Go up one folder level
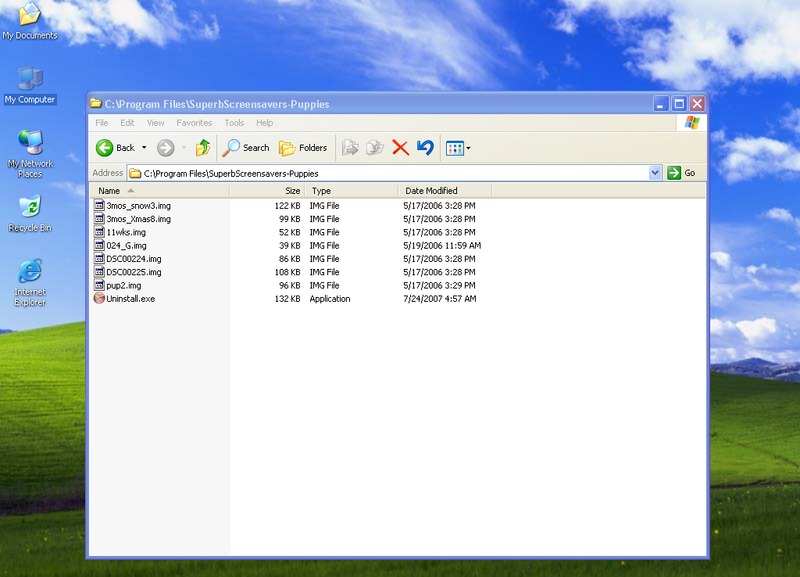The image size is (800, 577). (203, 148)
